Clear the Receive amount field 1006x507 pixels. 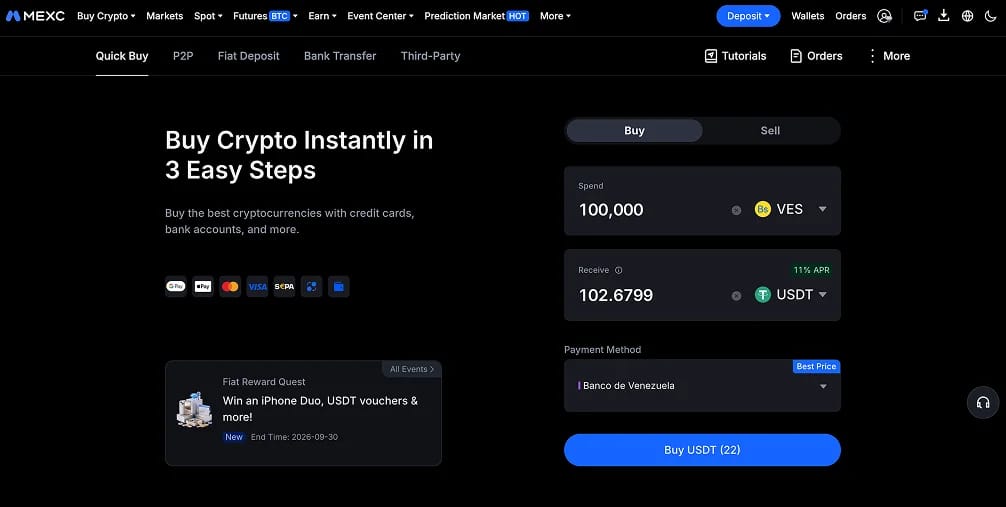[737, 296]
